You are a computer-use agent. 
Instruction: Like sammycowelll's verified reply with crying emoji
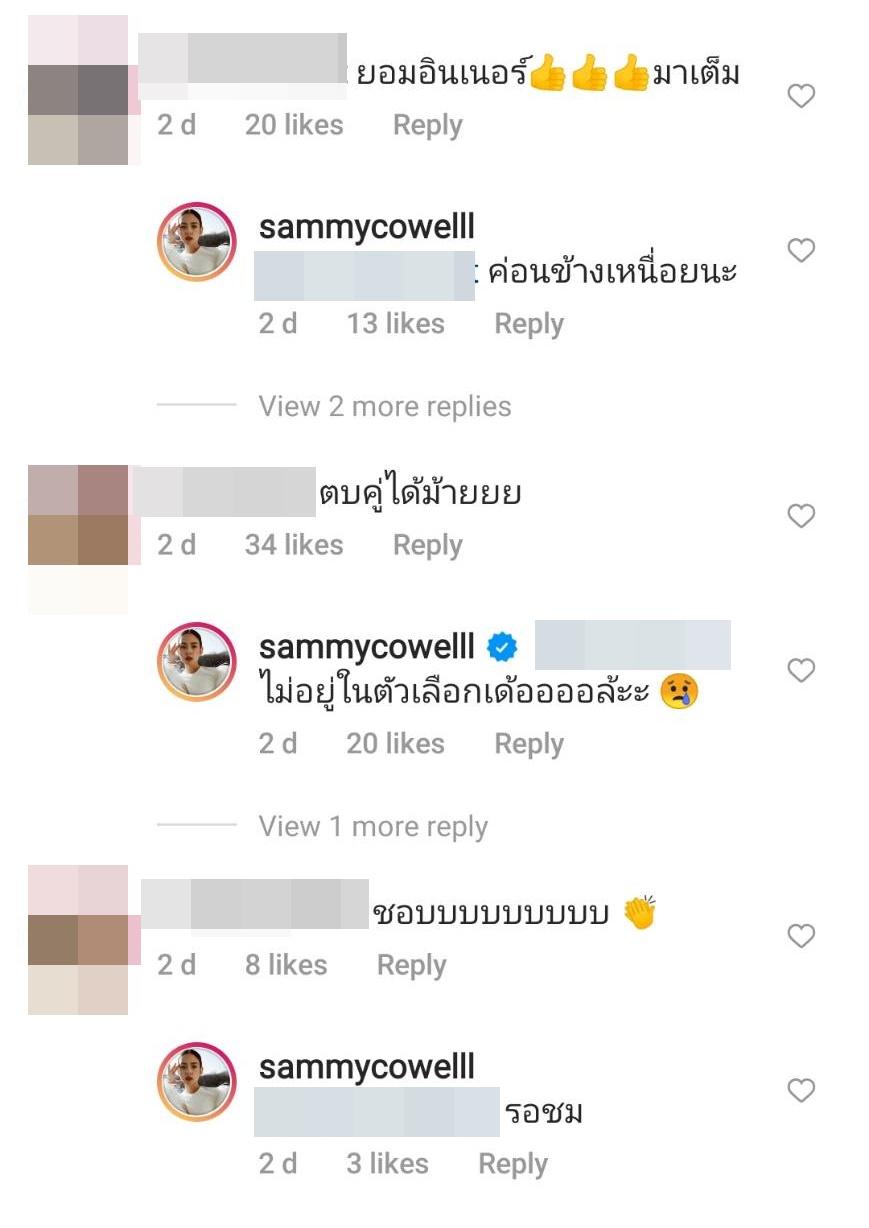[801, 670]
